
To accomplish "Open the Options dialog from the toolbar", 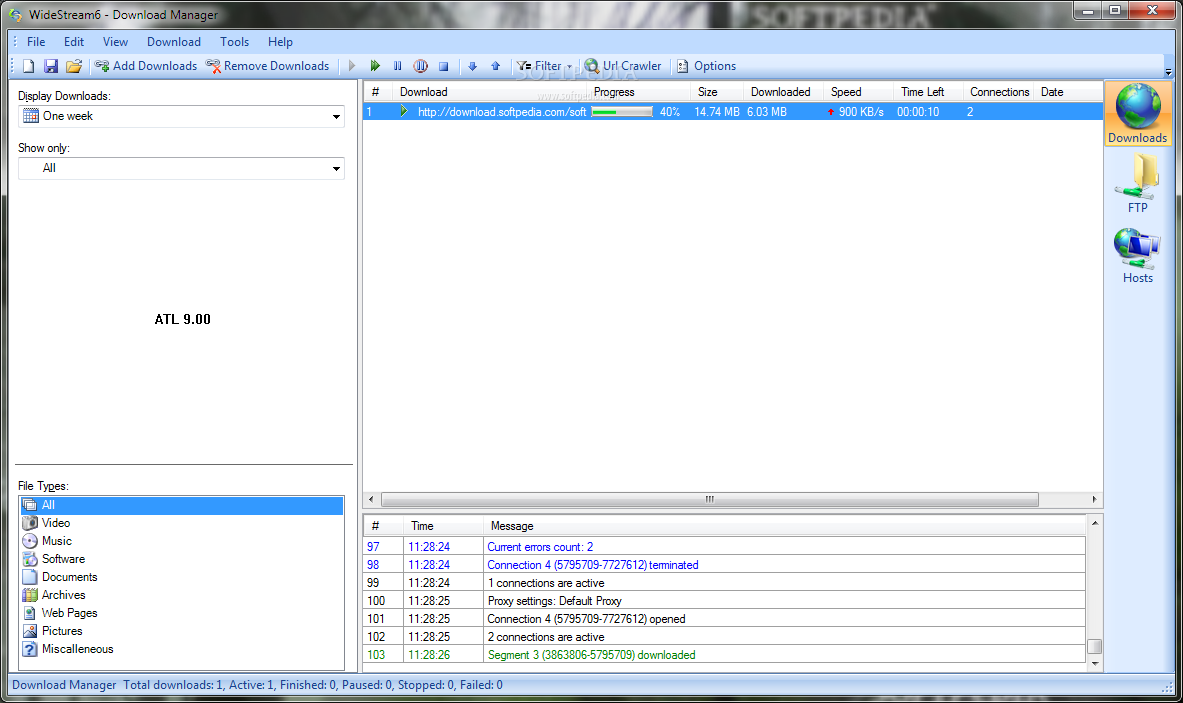I will pyautogui.click(x=706, y=66).
